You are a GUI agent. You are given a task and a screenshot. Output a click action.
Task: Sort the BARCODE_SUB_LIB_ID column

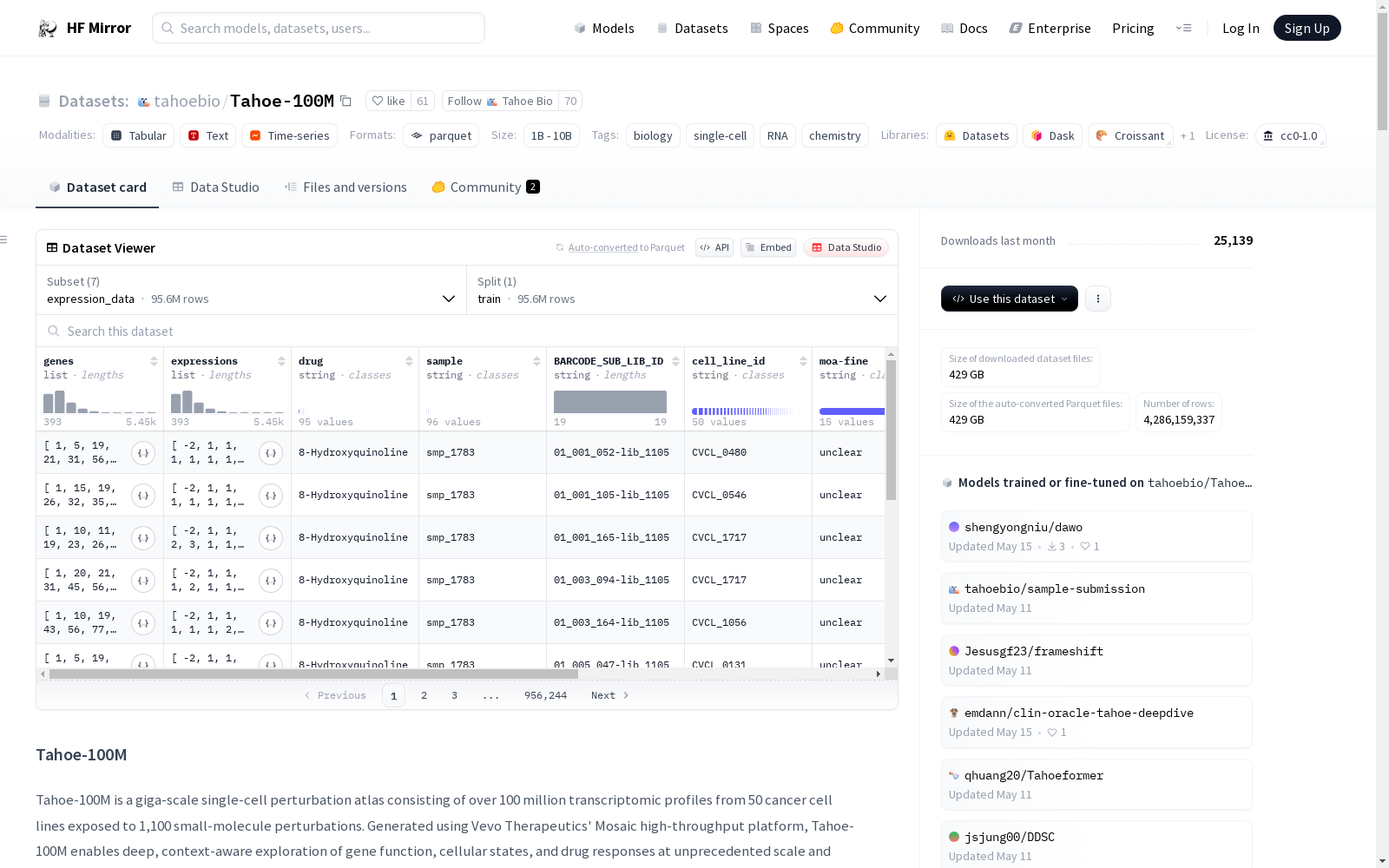coord(675,361)
